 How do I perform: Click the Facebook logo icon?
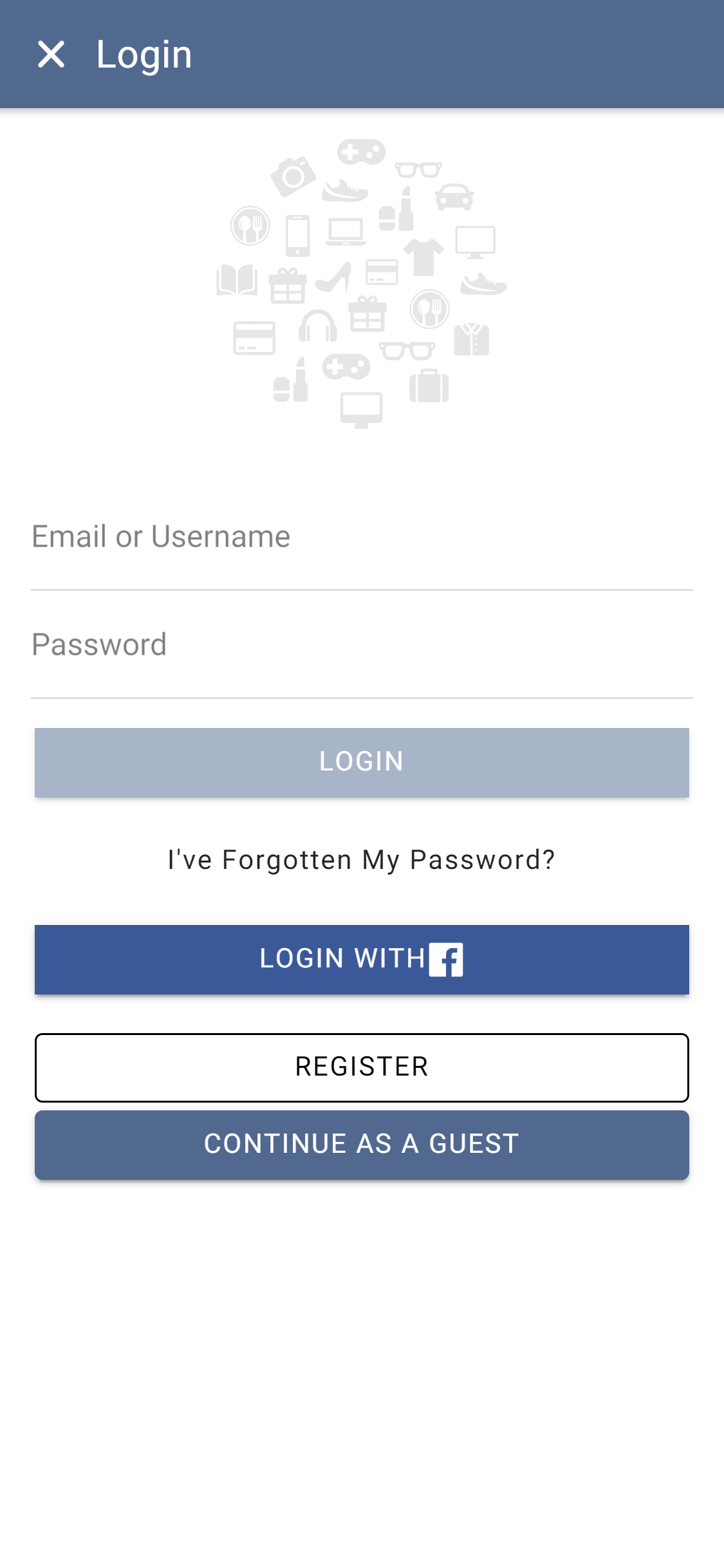click(x=446, y=959)
